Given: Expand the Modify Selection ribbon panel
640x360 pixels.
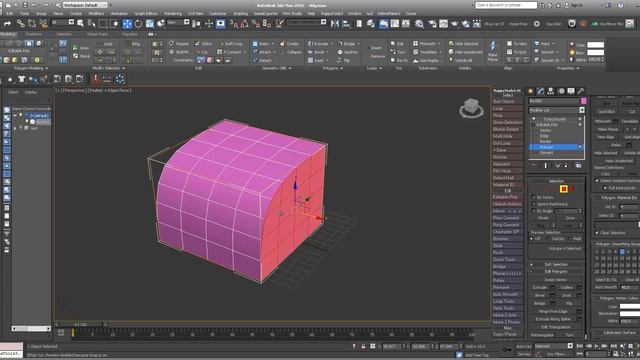Looking at the screenshot, I should pyautogui.click(x=109, y=68).
